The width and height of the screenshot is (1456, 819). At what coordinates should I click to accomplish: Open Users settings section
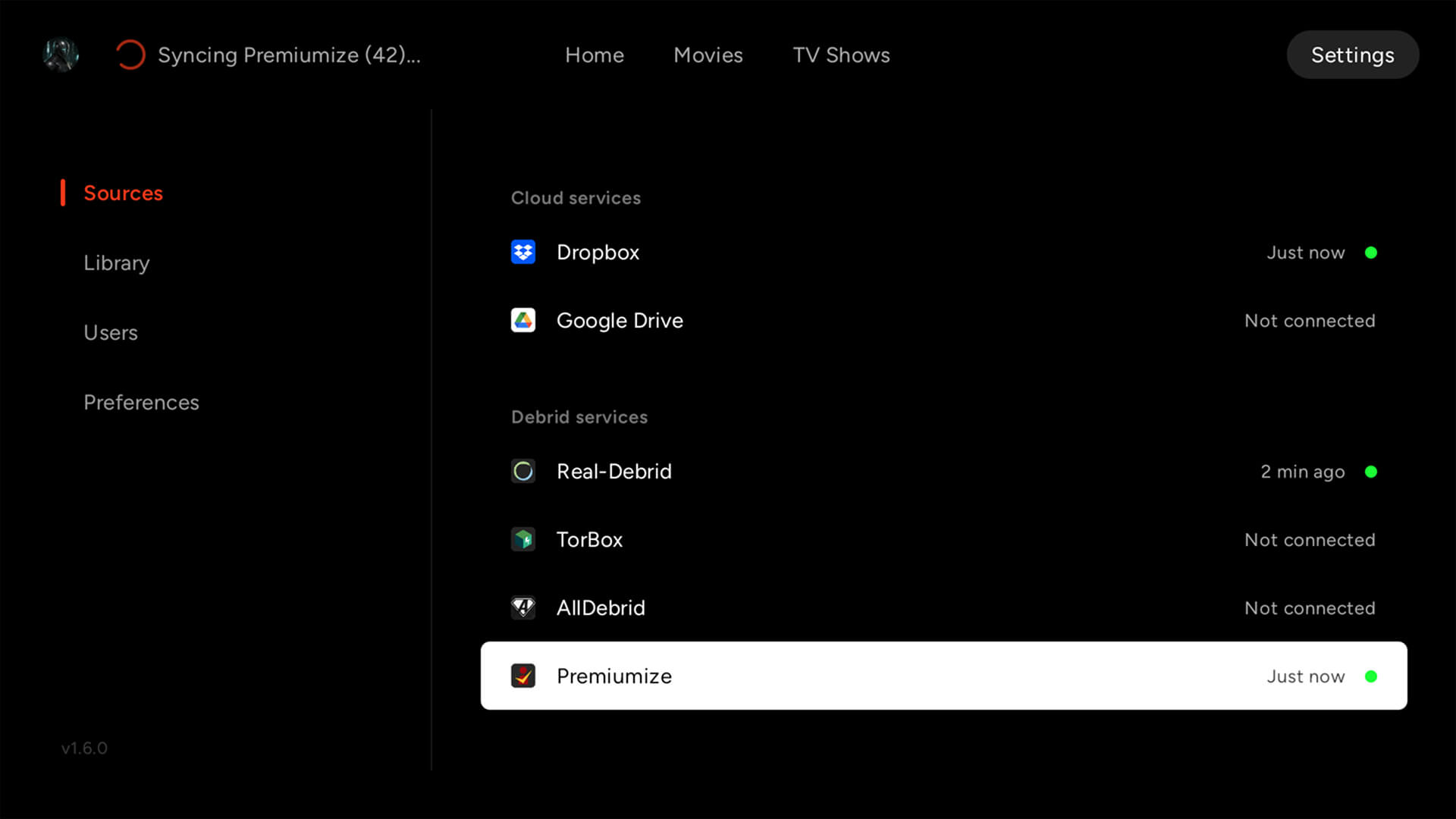point(111,332)
